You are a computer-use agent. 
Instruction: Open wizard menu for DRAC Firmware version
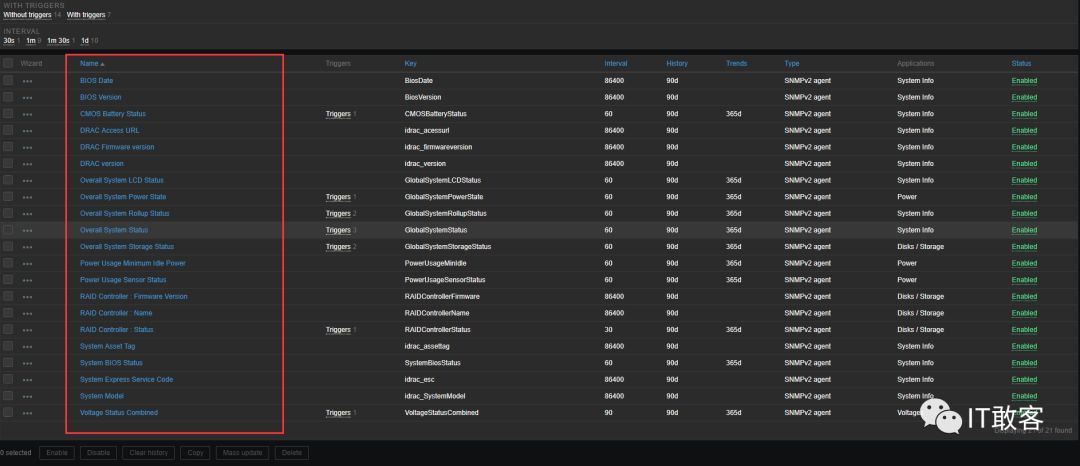click(27, 147)
